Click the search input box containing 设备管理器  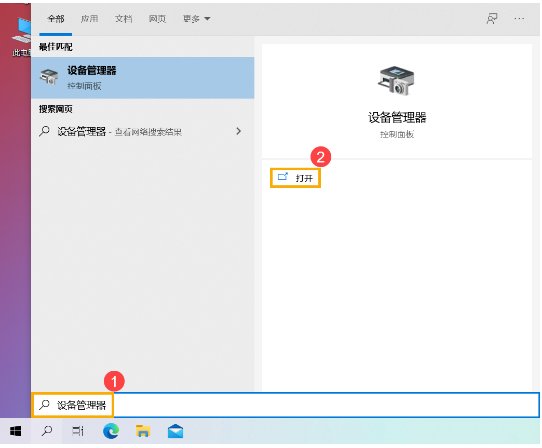[x=286, y=405]
